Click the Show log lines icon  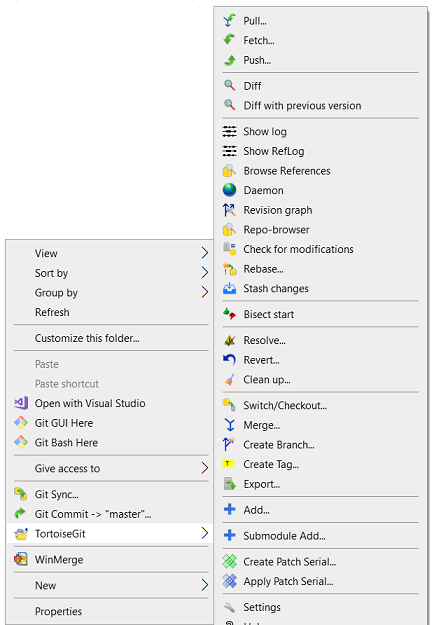229,131
